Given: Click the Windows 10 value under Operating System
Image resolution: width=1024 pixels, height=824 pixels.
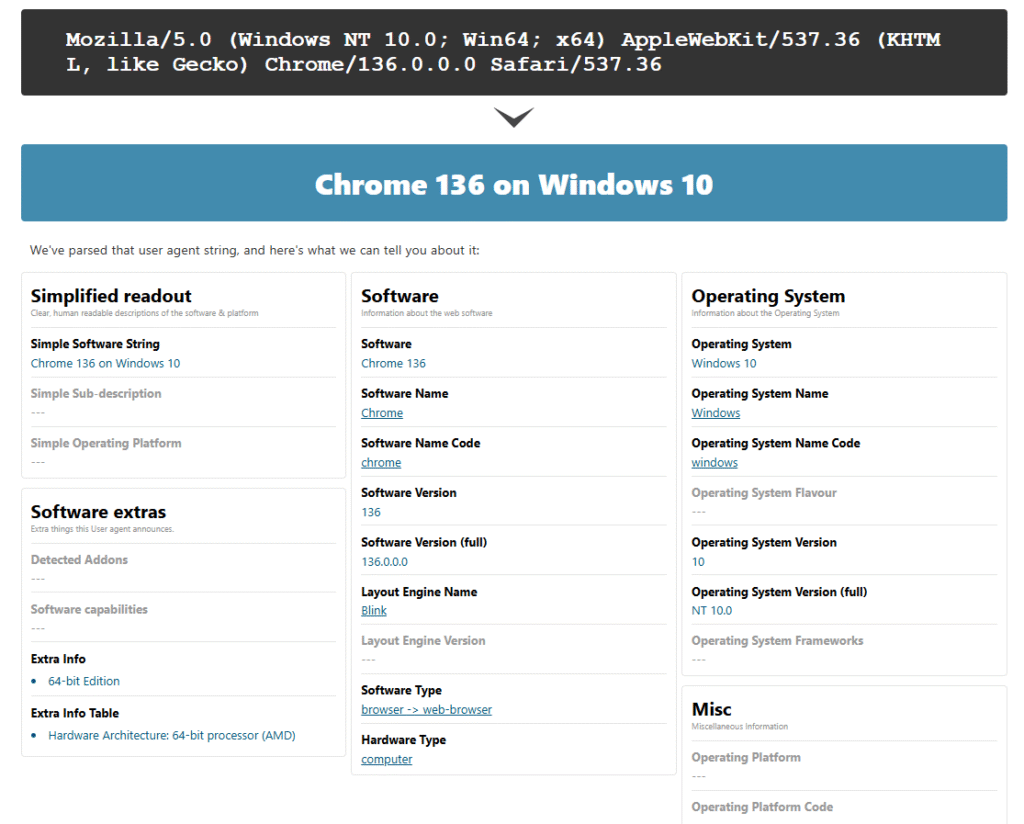Looking at the screenshot, I should [x=724, y=363].
